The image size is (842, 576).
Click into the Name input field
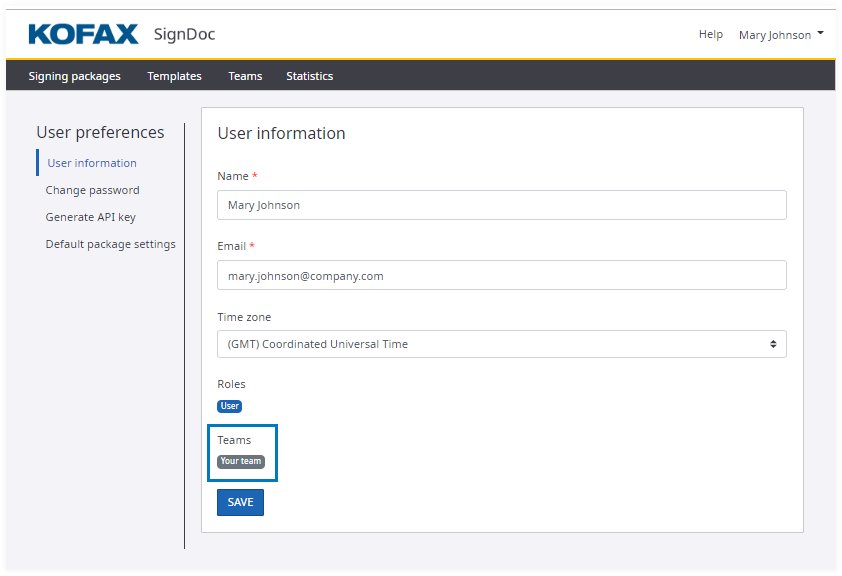click(501, 205)
